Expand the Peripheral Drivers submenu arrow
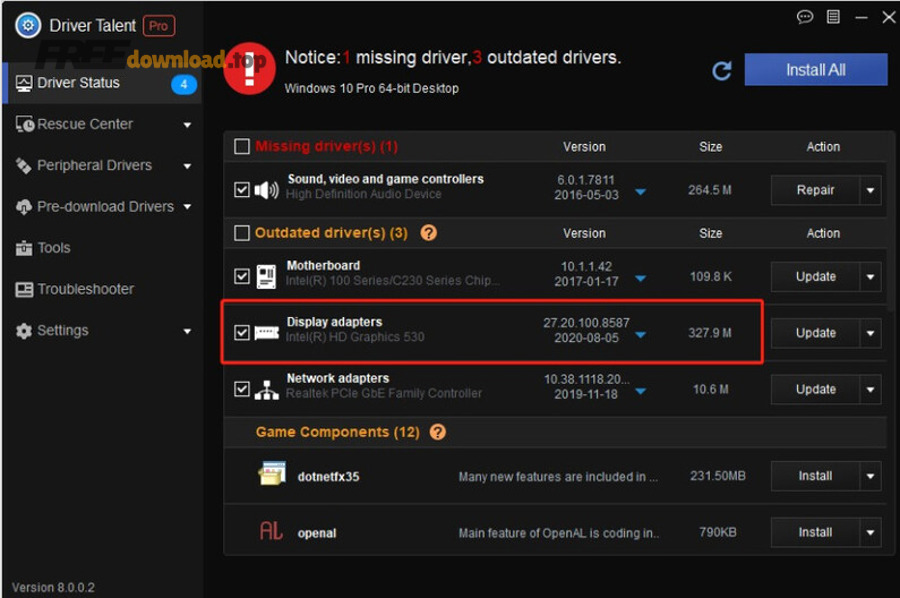The image size is (900, 598). pyautogui.click(x=187, y=166)
